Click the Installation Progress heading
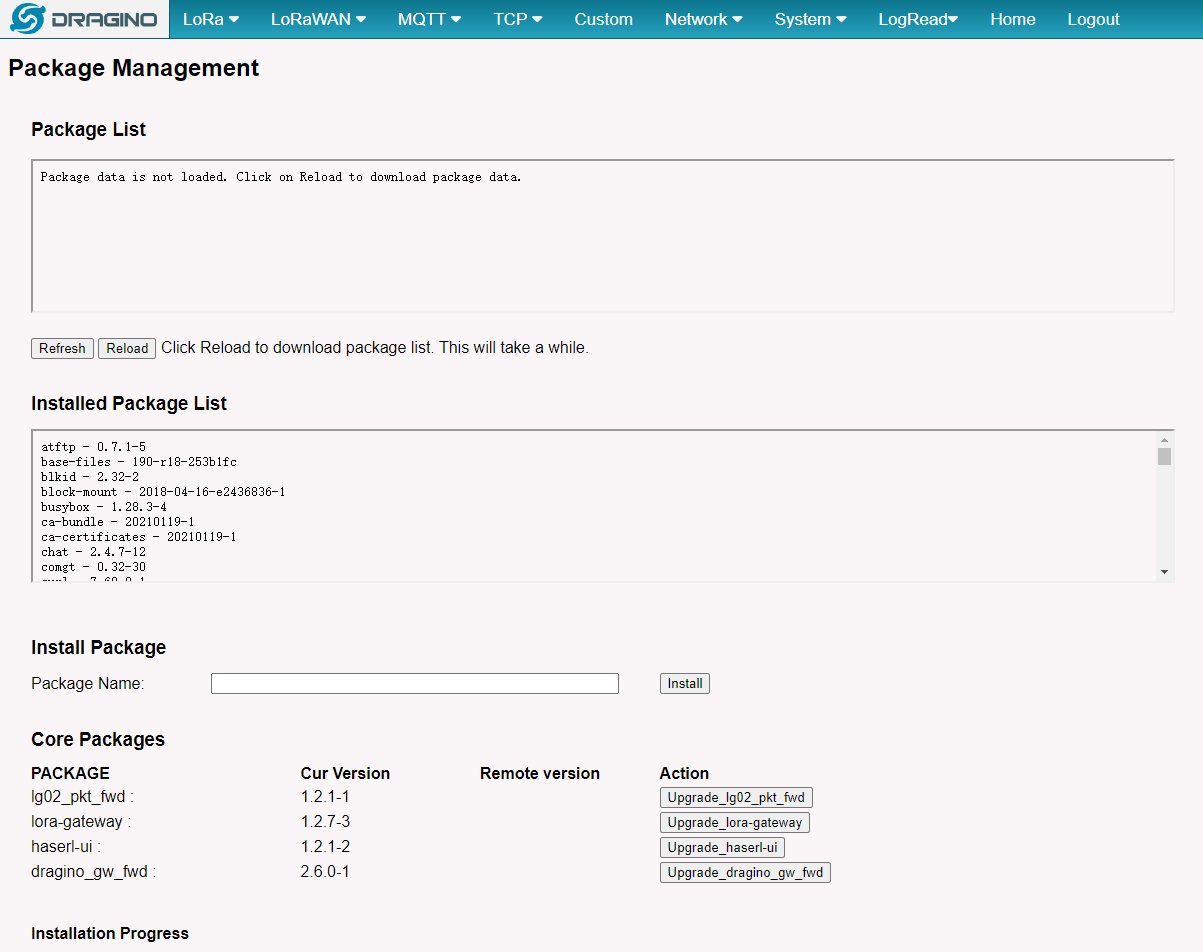 coord(110,933)
